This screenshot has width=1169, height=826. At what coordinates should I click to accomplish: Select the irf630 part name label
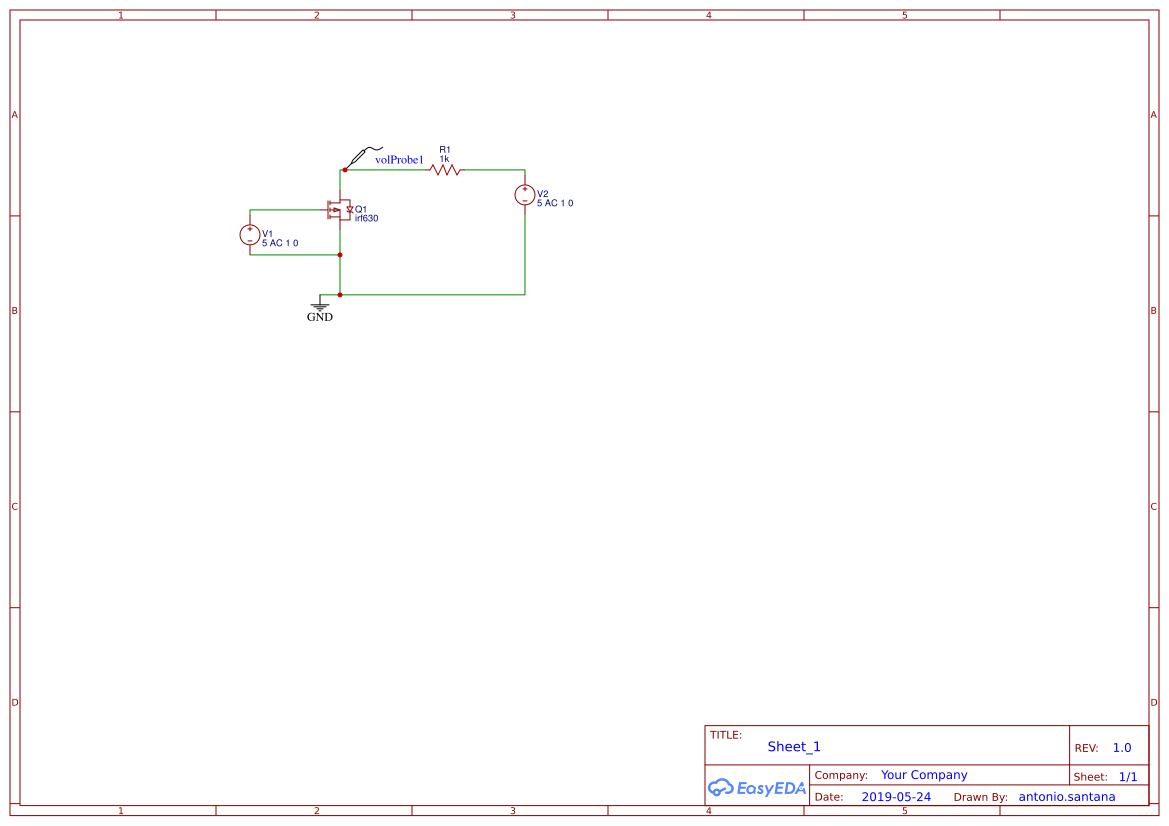tap(367, 217)
